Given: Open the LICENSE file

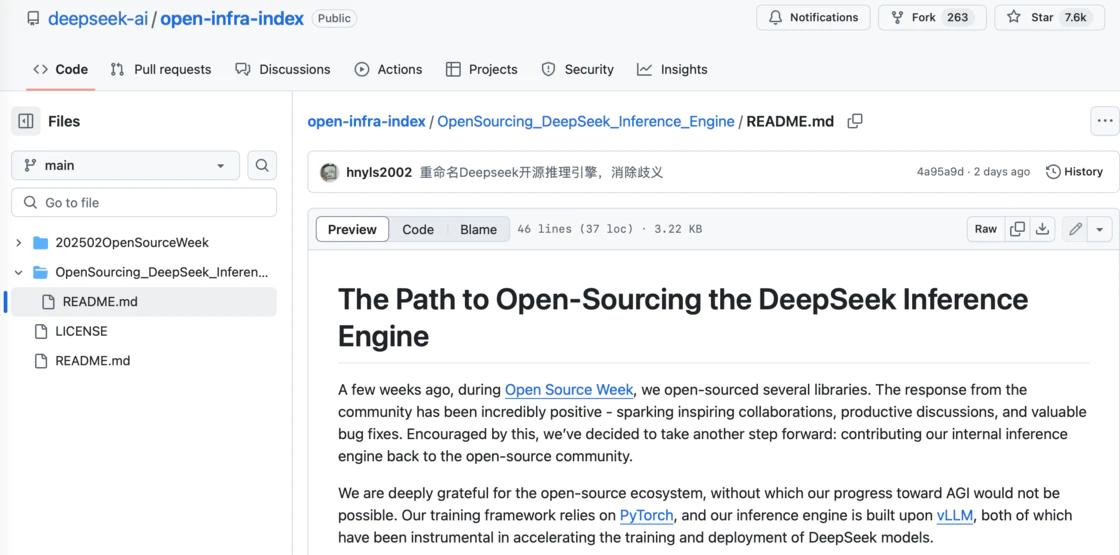Looking at the screenshot, I should (x=81, y=331).
